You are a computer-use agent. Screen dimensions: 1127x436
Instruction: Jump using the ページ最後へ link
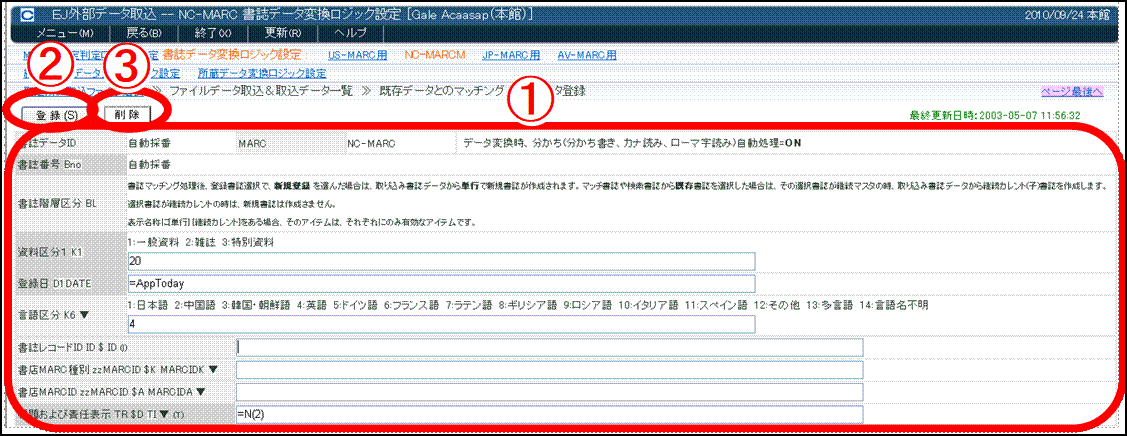click(x=1072, y=92)
